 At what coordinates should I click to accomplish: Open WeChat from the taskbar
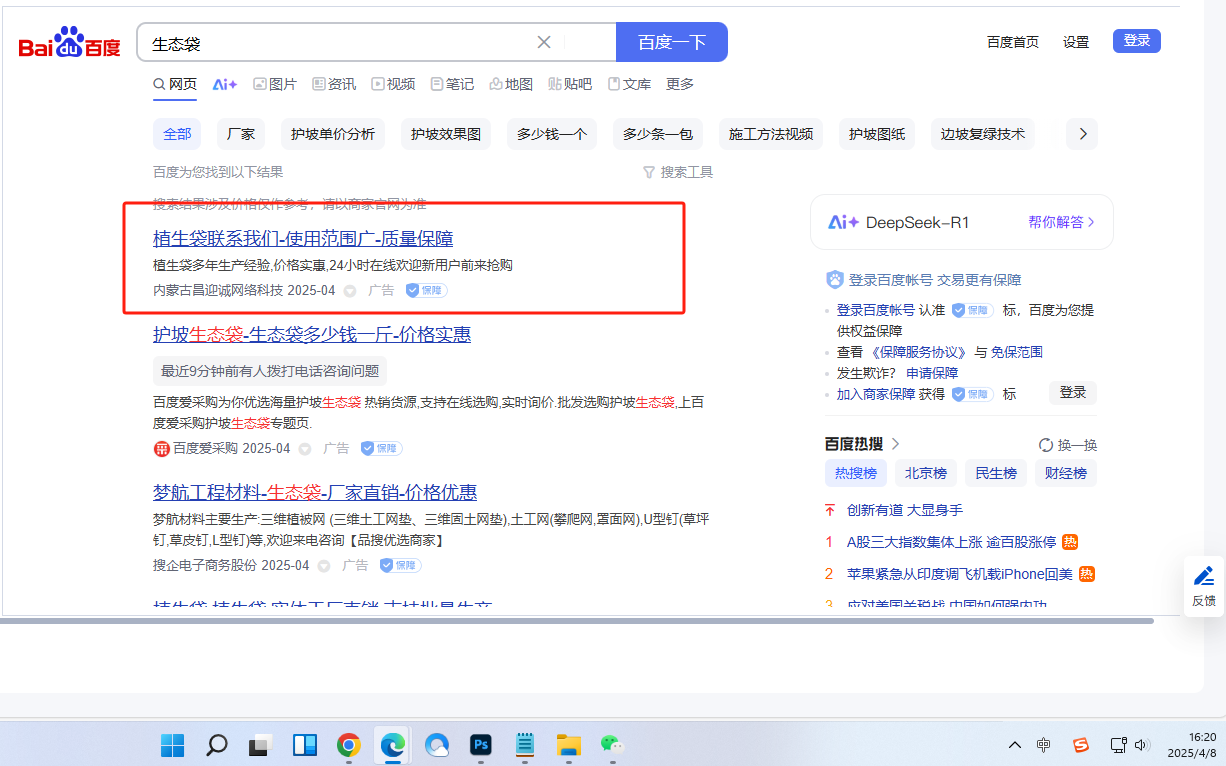[x=612, y=745]
